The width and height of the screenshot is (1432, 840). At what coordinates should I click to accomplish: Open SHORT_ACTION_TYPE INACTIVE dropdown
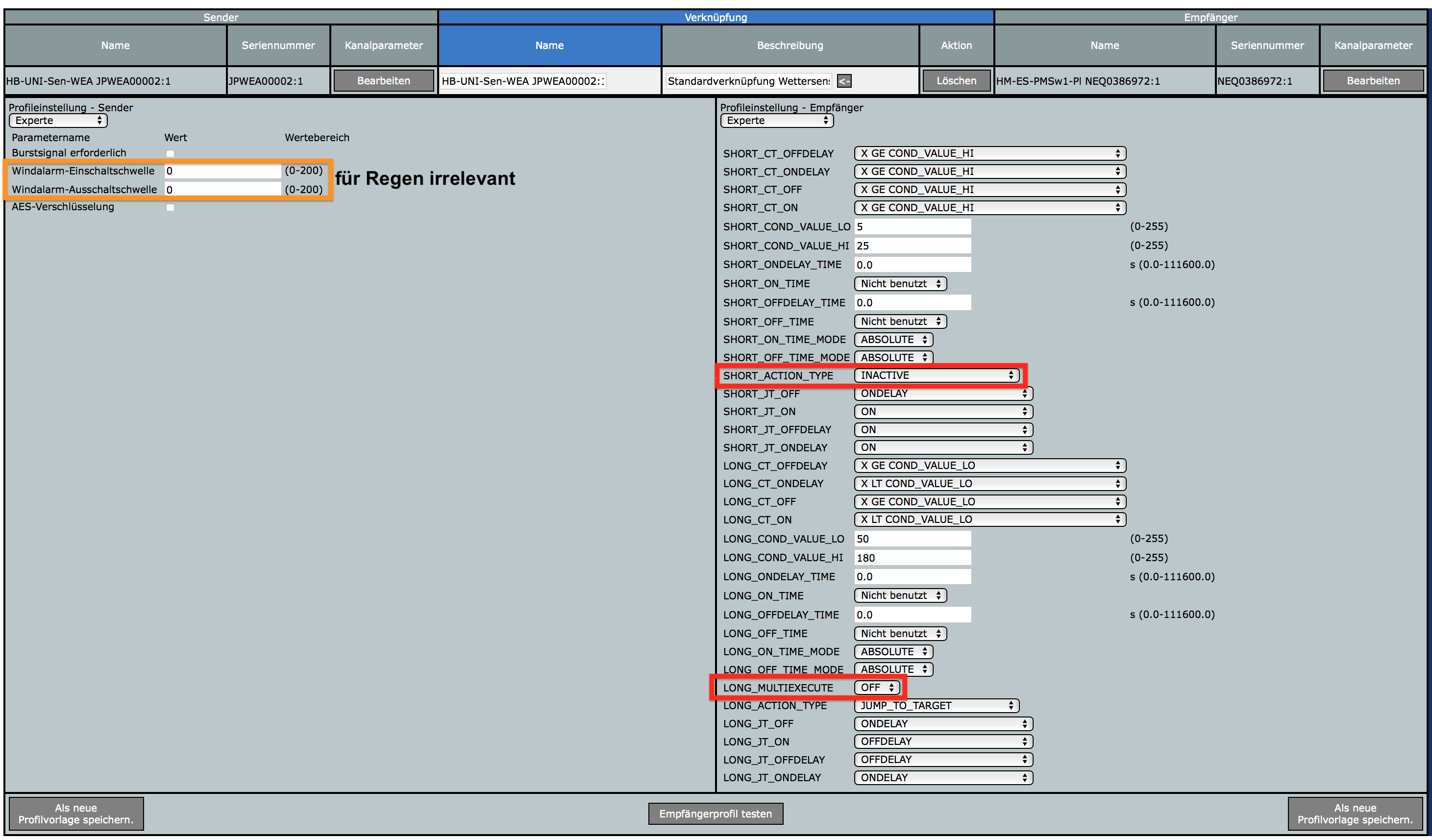[937, 375]
